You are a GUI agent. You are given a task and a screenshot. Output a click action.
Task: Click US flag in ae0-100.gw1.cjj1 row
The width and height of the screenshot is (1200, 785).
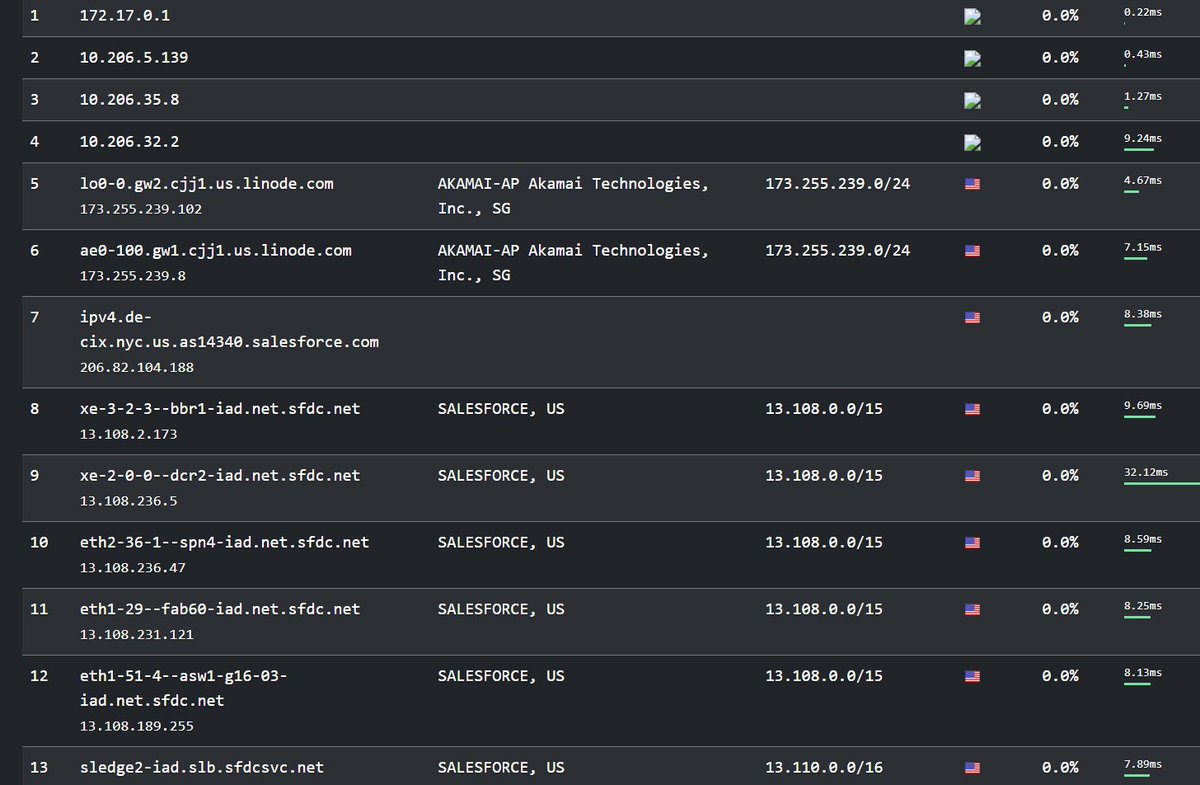pos(972,251)
